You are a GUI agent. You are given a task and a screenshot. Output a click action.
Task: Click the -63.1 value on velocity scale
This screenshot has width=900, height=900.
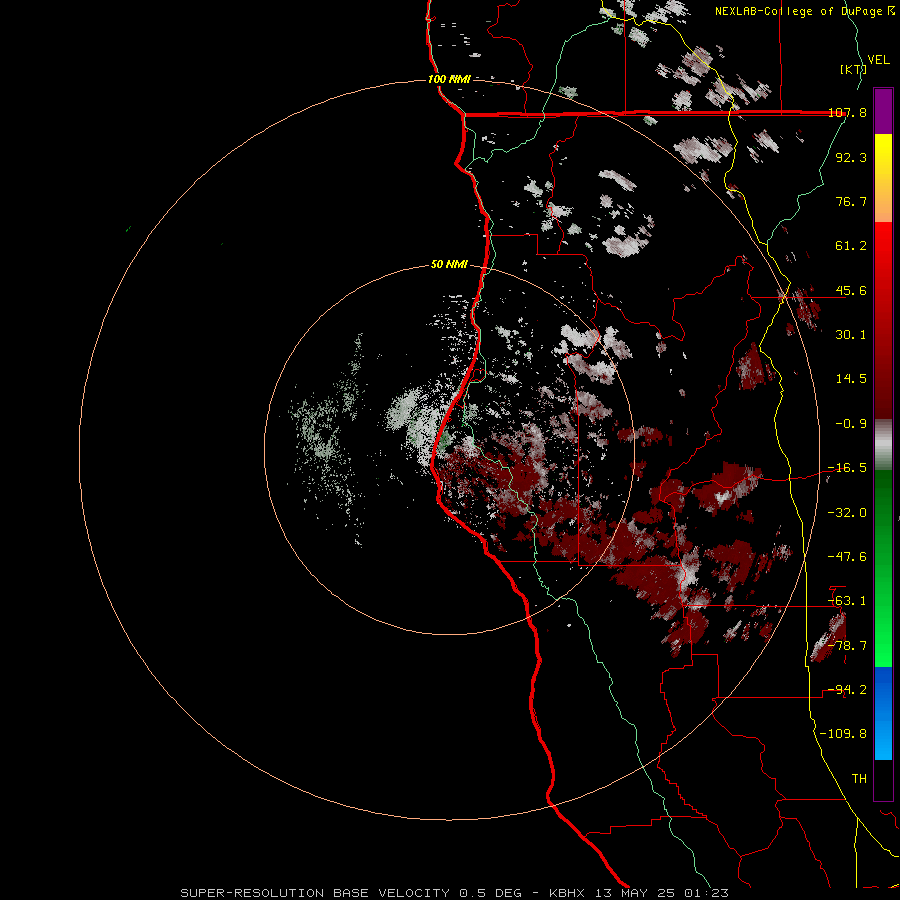847,601
